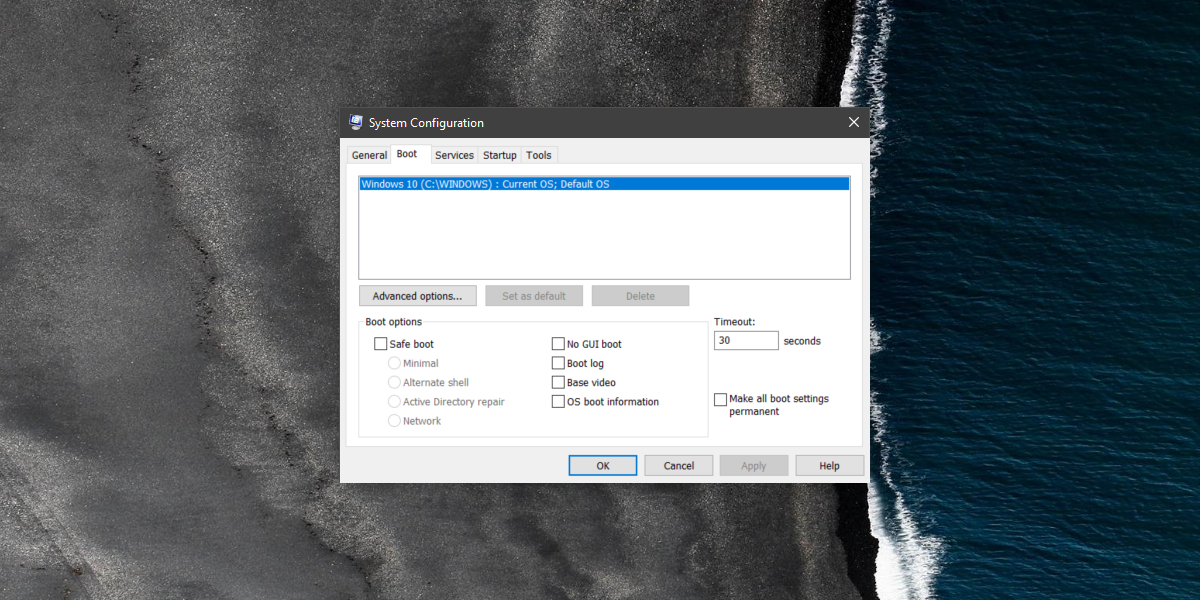
Task: Select the Tools tab
Action: coord(539,155)
